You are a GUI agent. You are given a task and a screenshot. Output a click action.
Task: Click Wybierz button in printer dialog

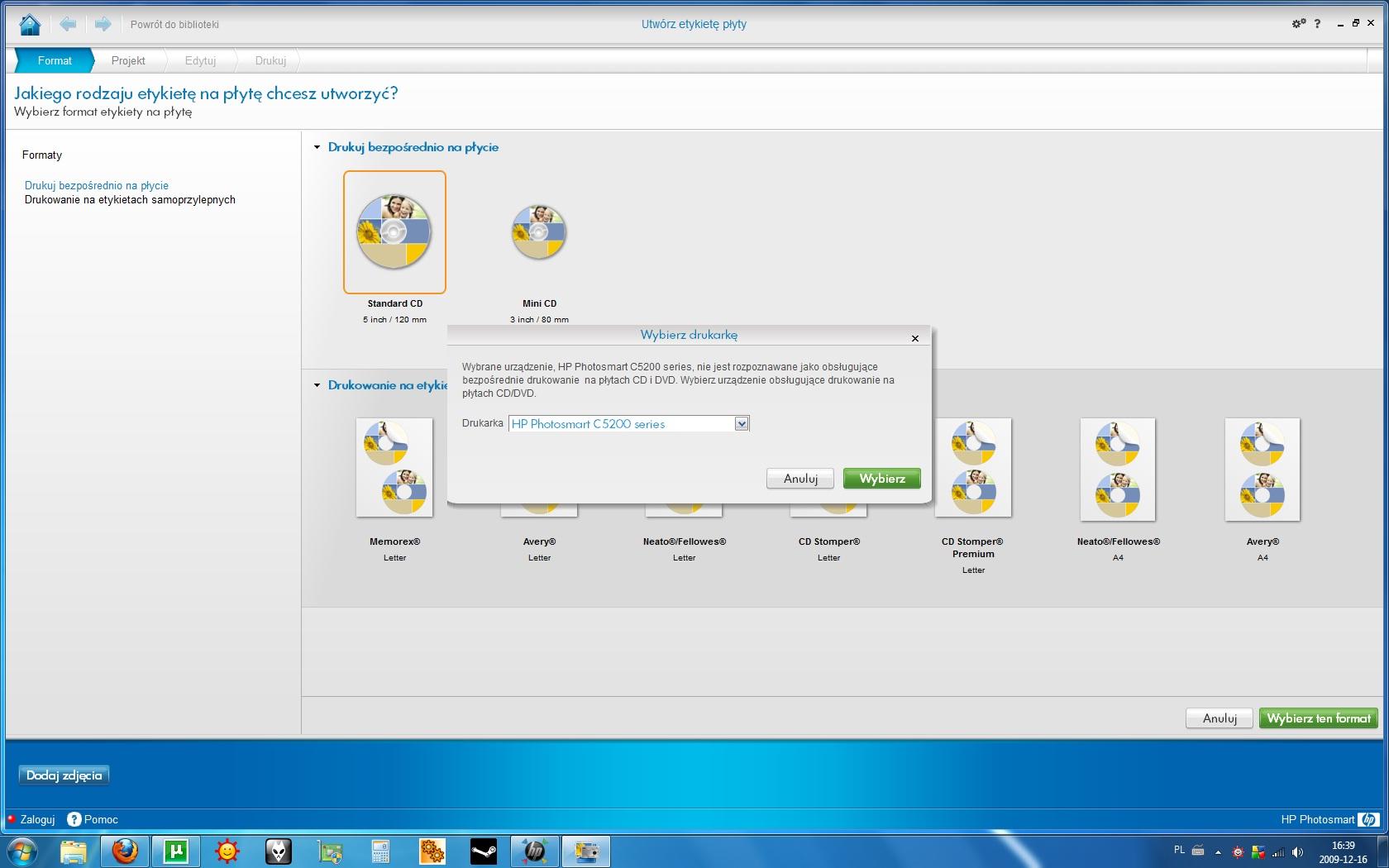(x=882, y=479)
